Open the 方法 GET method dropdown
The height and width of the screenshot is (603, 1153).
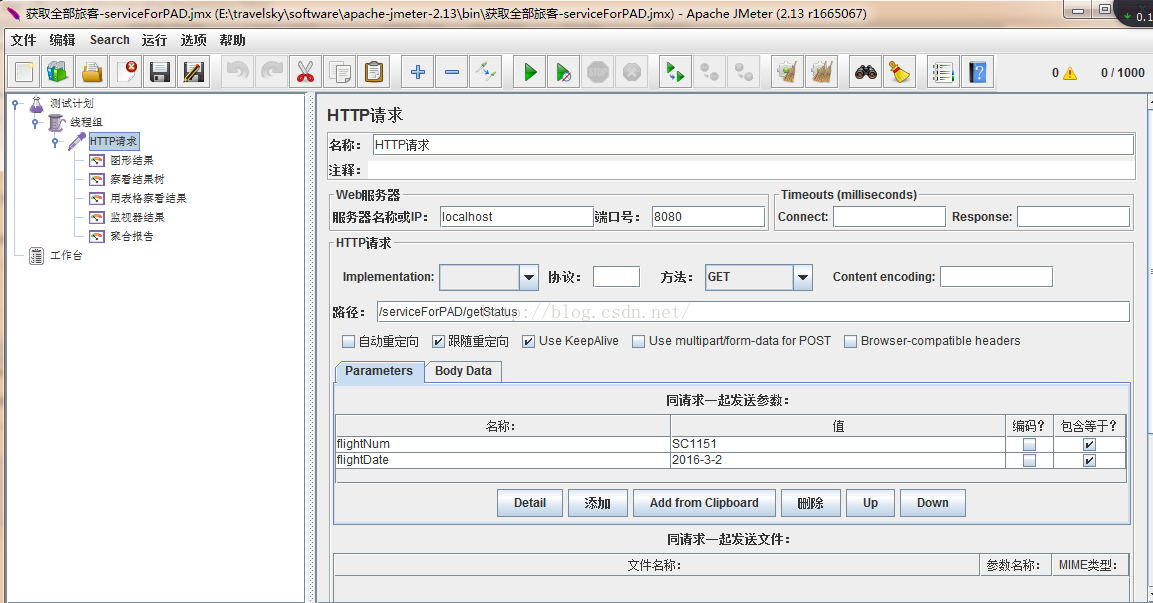(803, 277)
